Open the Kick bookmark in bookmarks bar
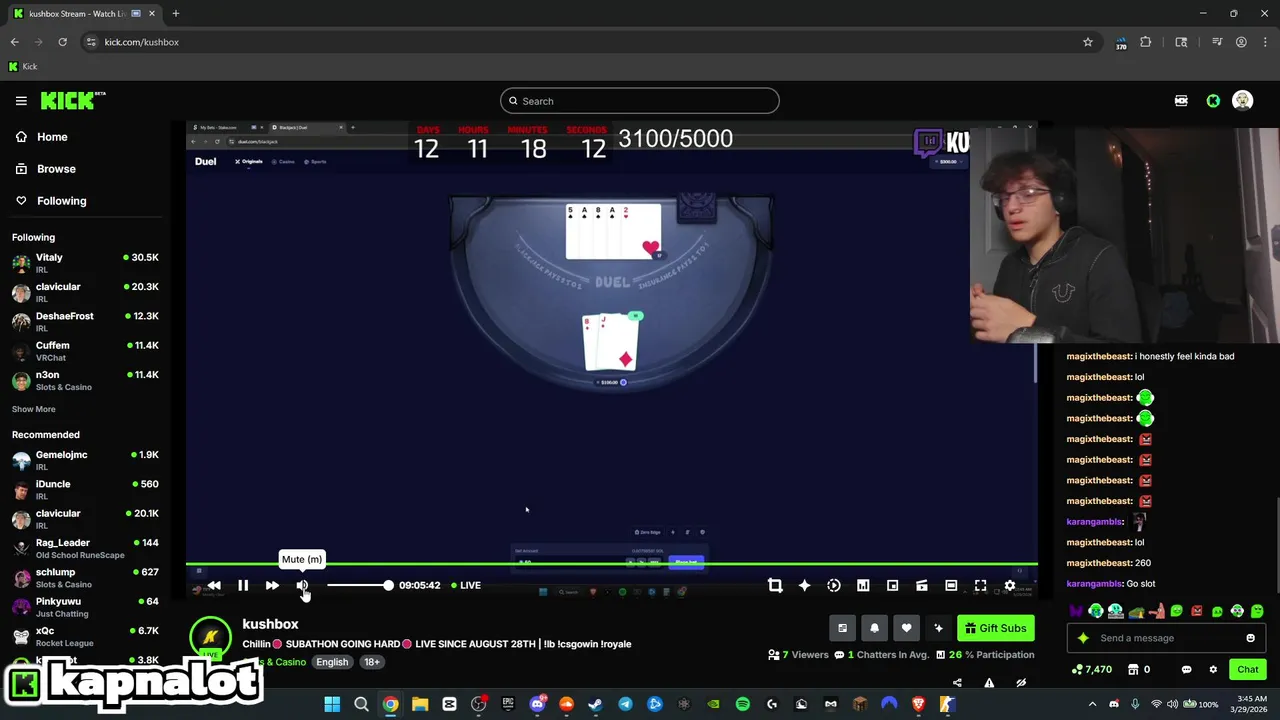 [23, 67]
